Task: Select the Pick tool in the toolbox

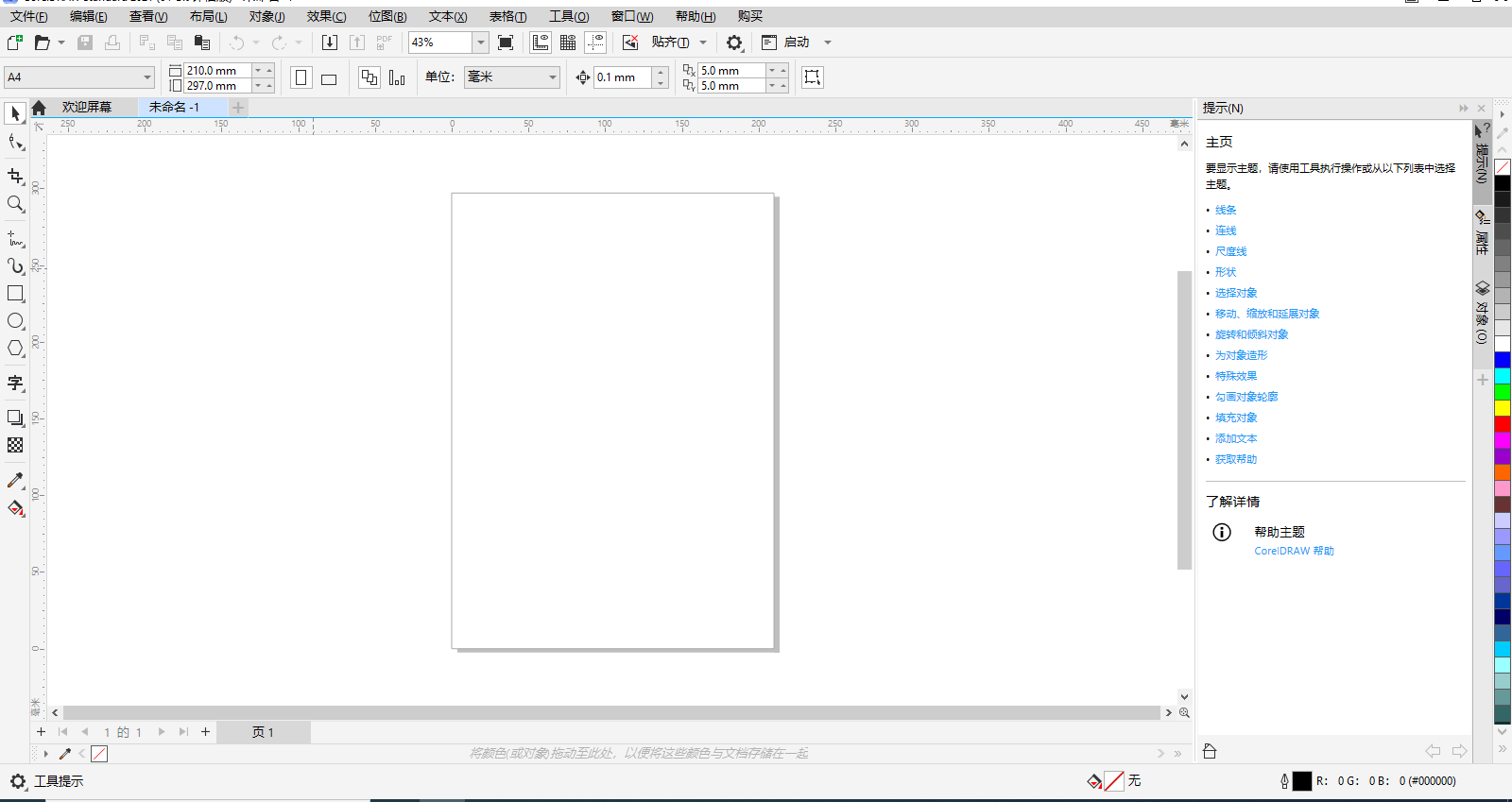Action: (15, 113)
